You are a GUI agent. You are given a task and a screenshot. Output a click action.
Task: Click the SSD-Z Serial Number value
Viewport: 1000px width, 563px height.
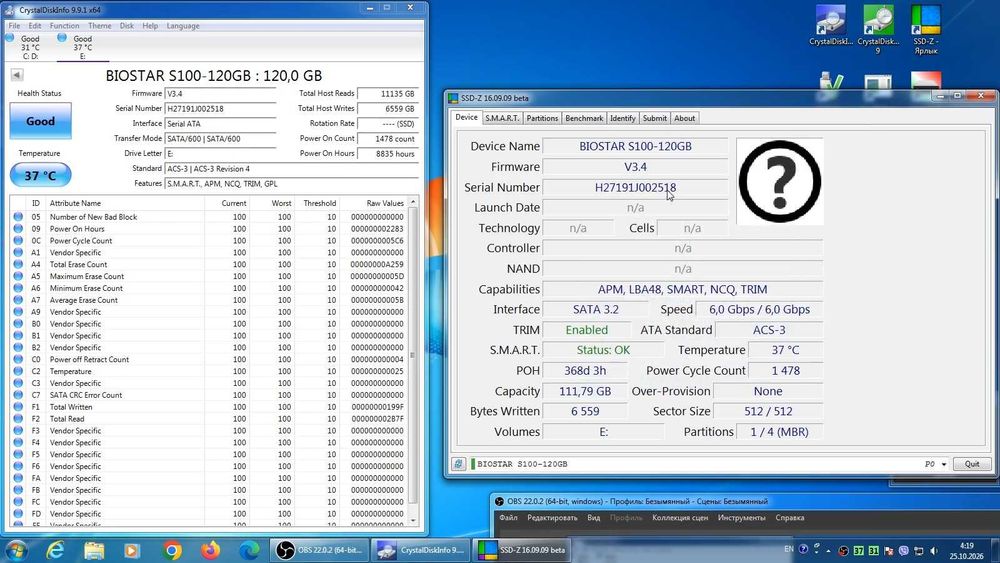click(635, 187)
